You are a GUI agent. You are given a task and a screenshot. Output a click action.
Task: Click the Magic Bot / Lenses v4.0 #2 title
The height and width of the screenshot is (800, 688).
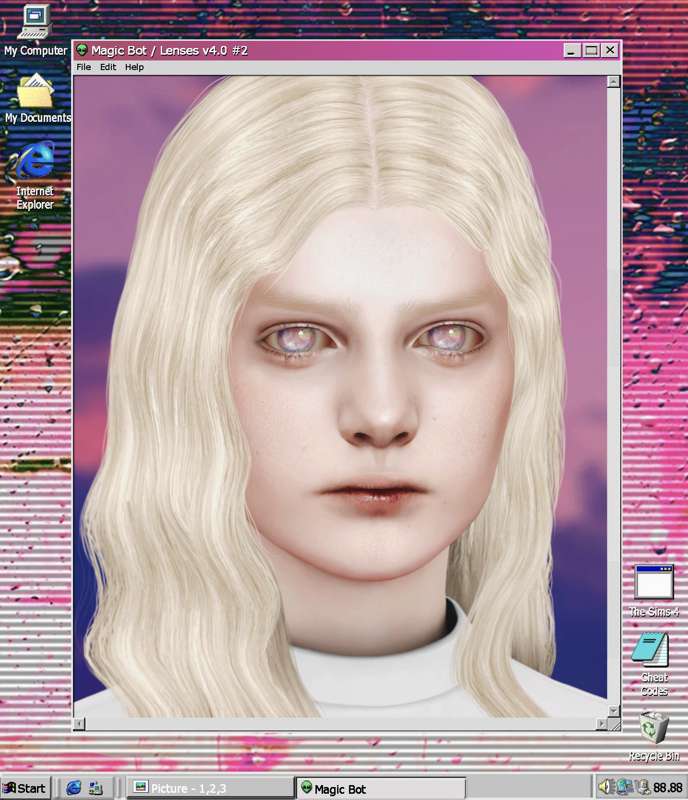[169, 50]
